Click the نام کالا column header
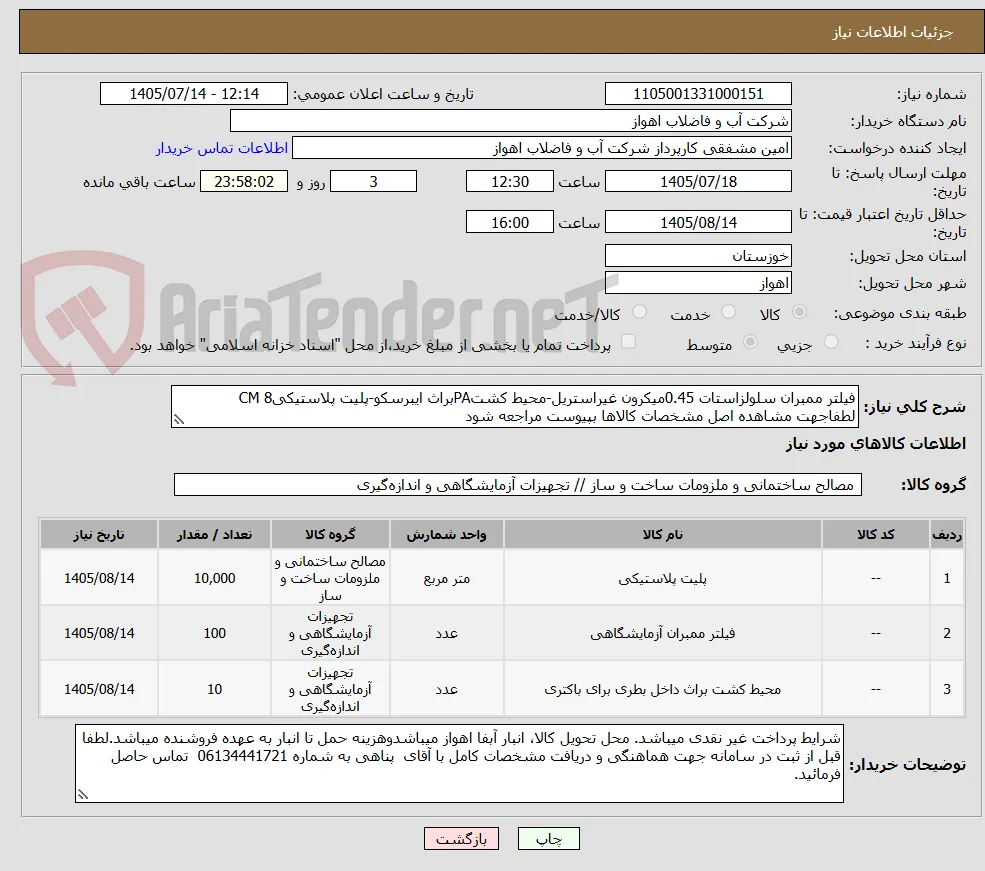Image resolution: width=985 pixels, height=871 pixels. (x=663, y=534)
